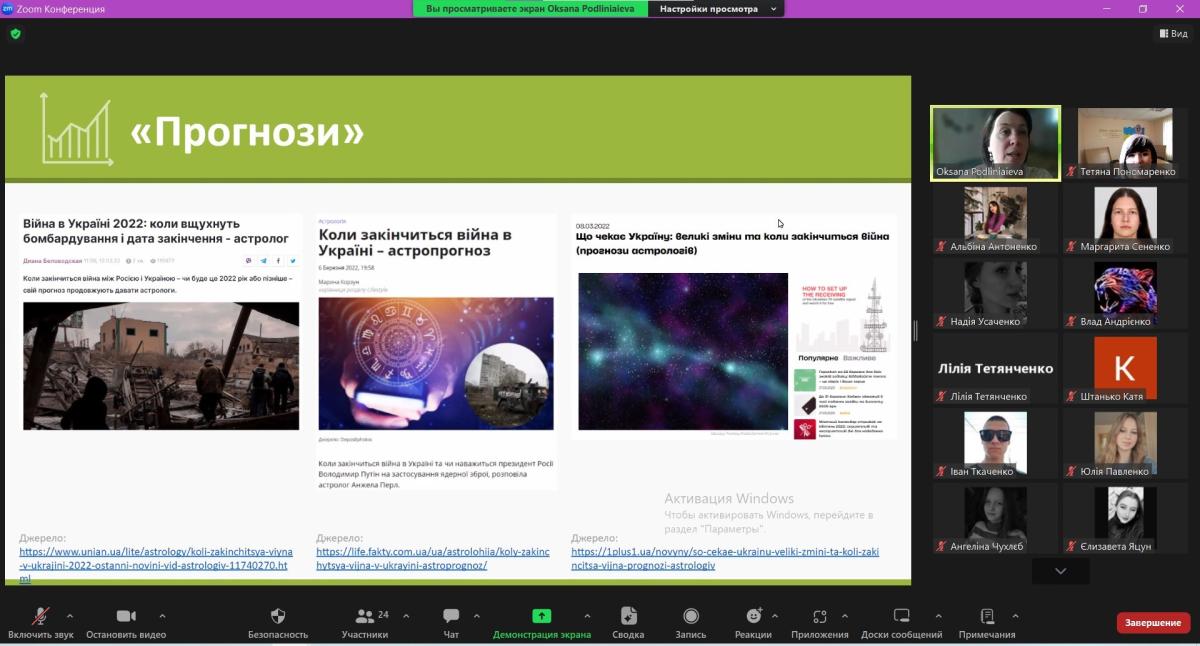Image resolution: width=1200 pixels, height=646 pixels.
Task: Open the Настройки просмотра dropdown
Action: pos(716,9)
